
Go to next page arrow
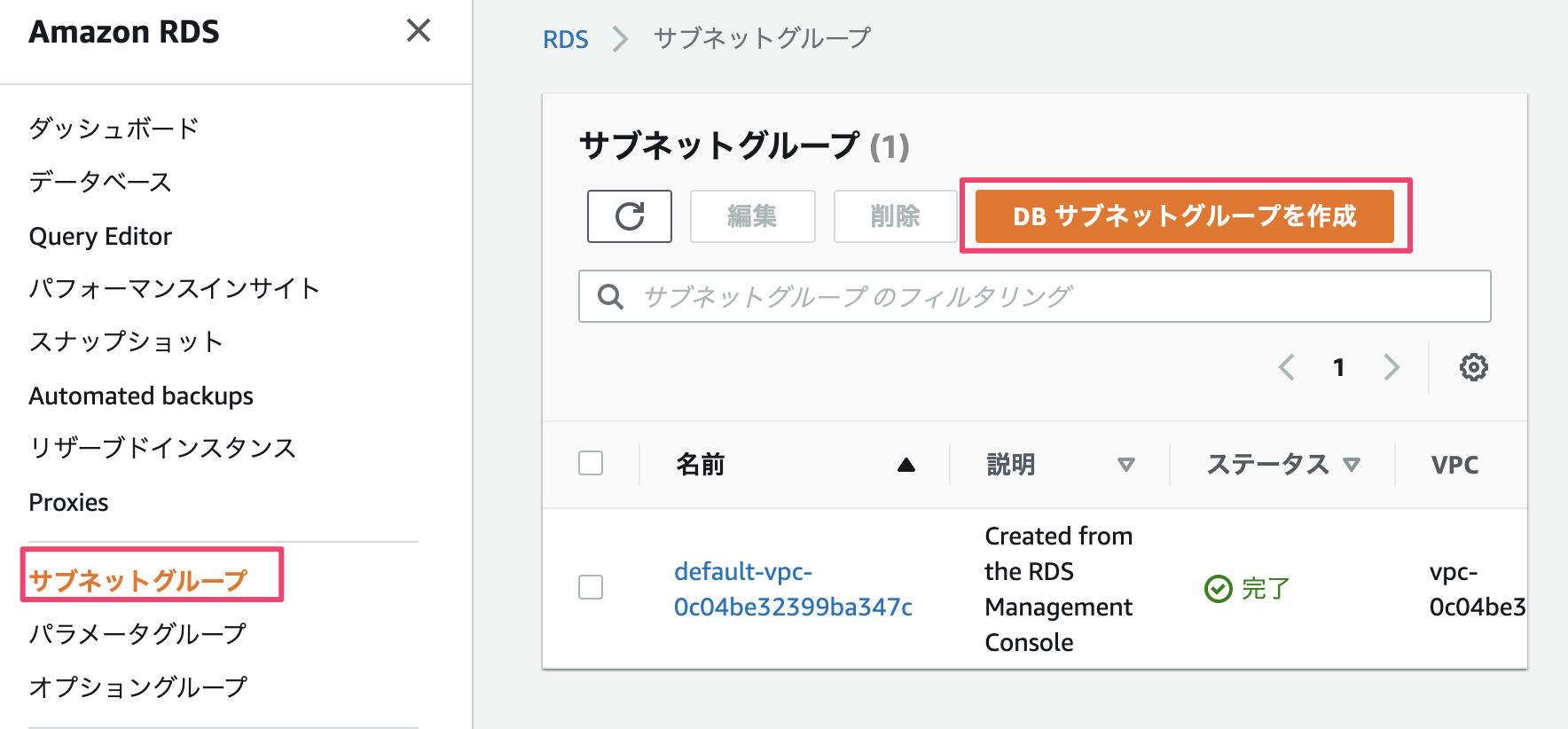pos(1392,367)
